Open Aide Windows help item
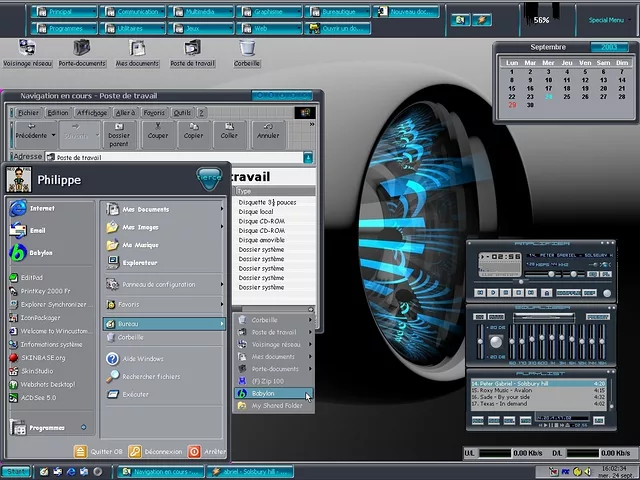This screenshot has height=480, width=640. point(142,358)
